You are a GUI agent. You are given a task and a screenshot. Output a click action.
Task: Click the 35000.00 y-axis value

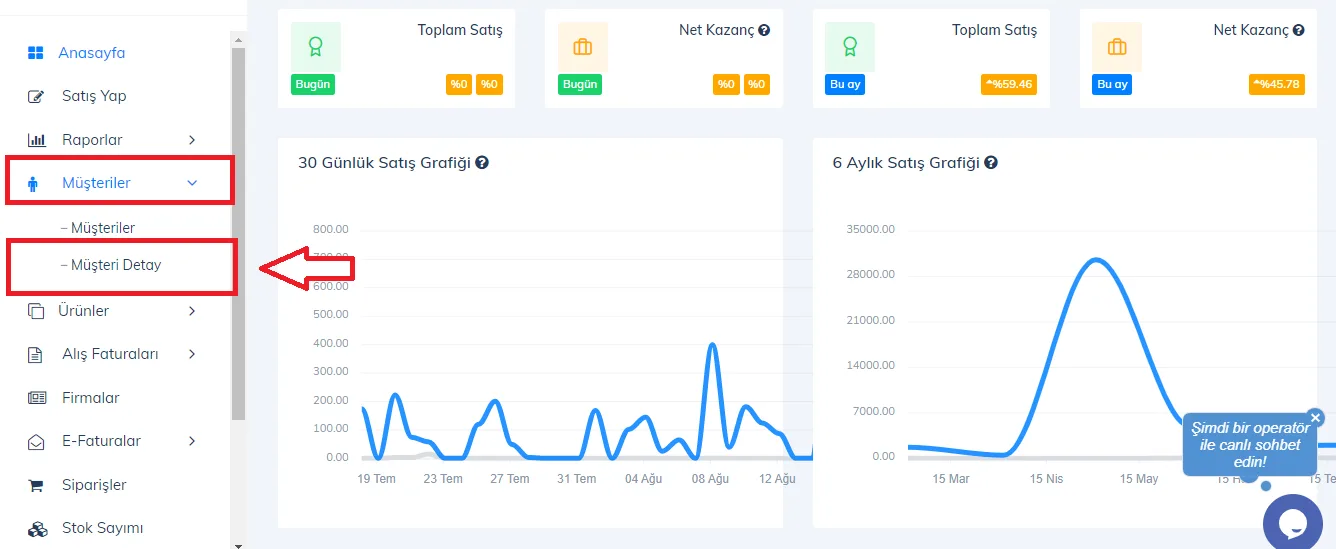(870, 229)
